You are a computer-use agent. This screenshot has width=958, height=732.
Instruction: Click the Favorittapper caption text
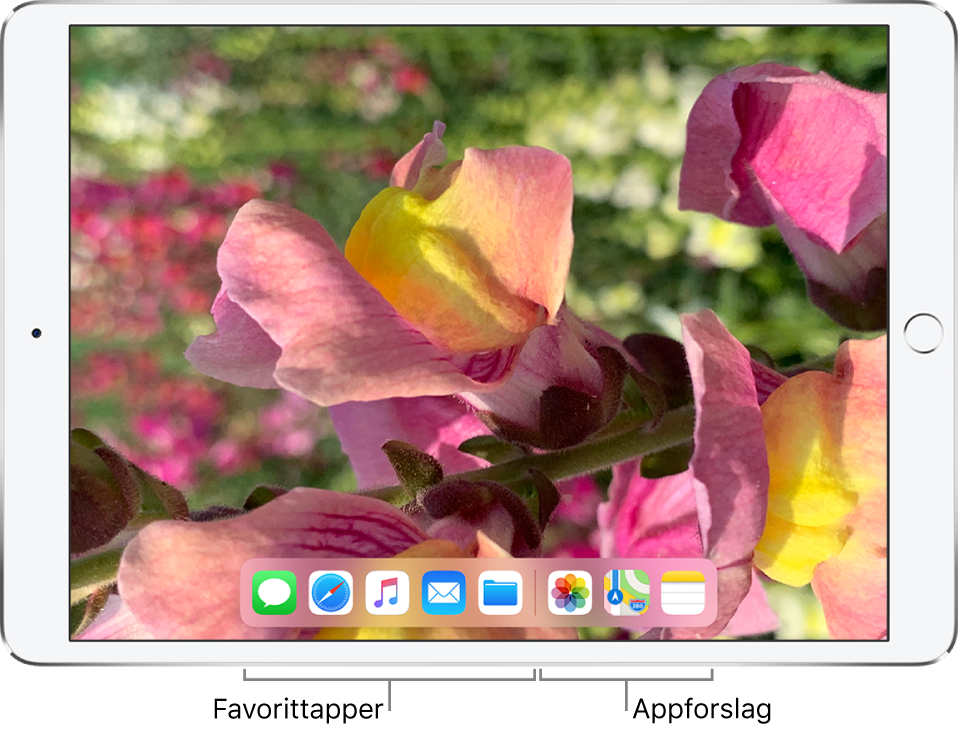click(x=298, y=709)
